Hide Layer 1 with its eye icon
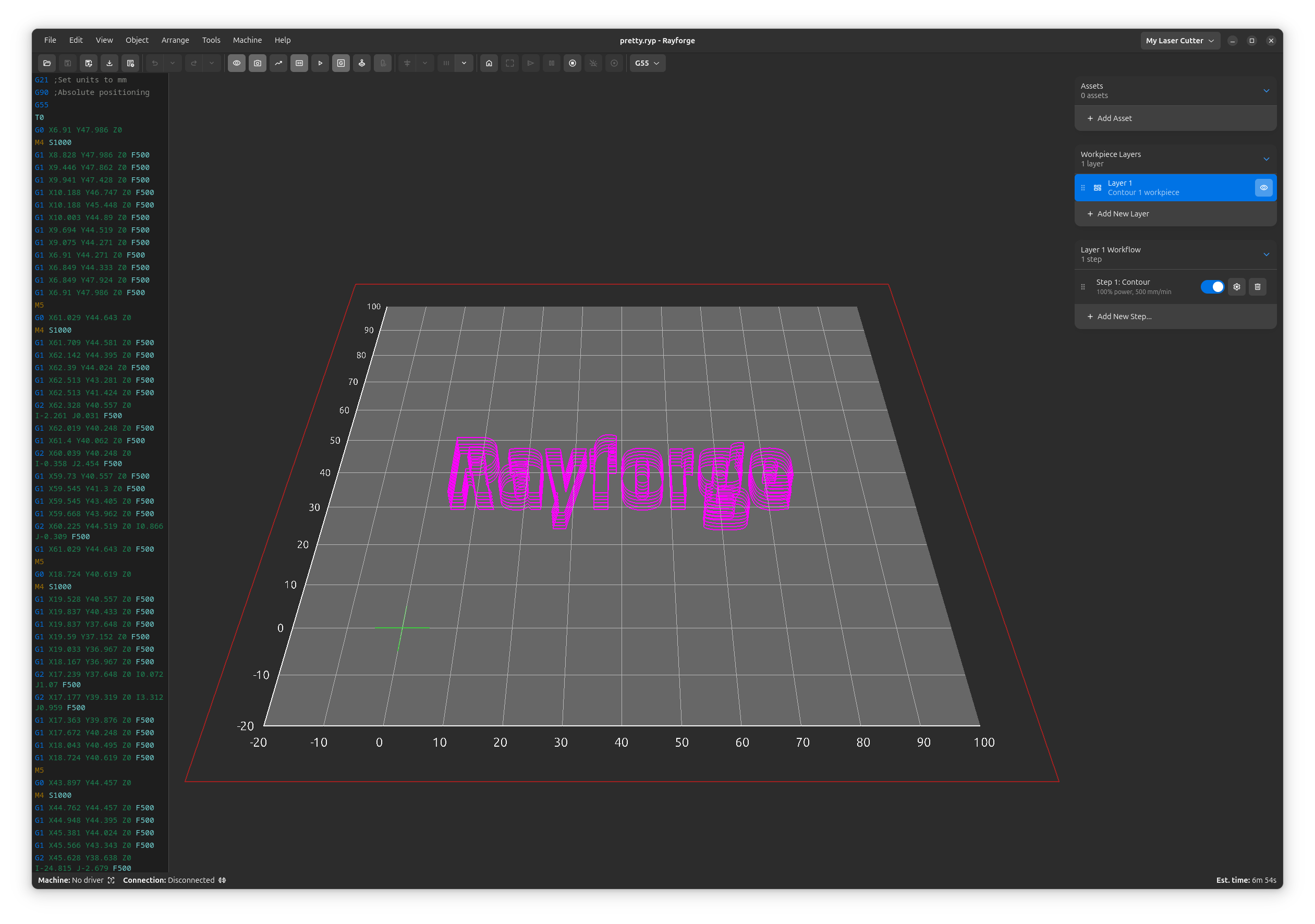 (1263, 187)
